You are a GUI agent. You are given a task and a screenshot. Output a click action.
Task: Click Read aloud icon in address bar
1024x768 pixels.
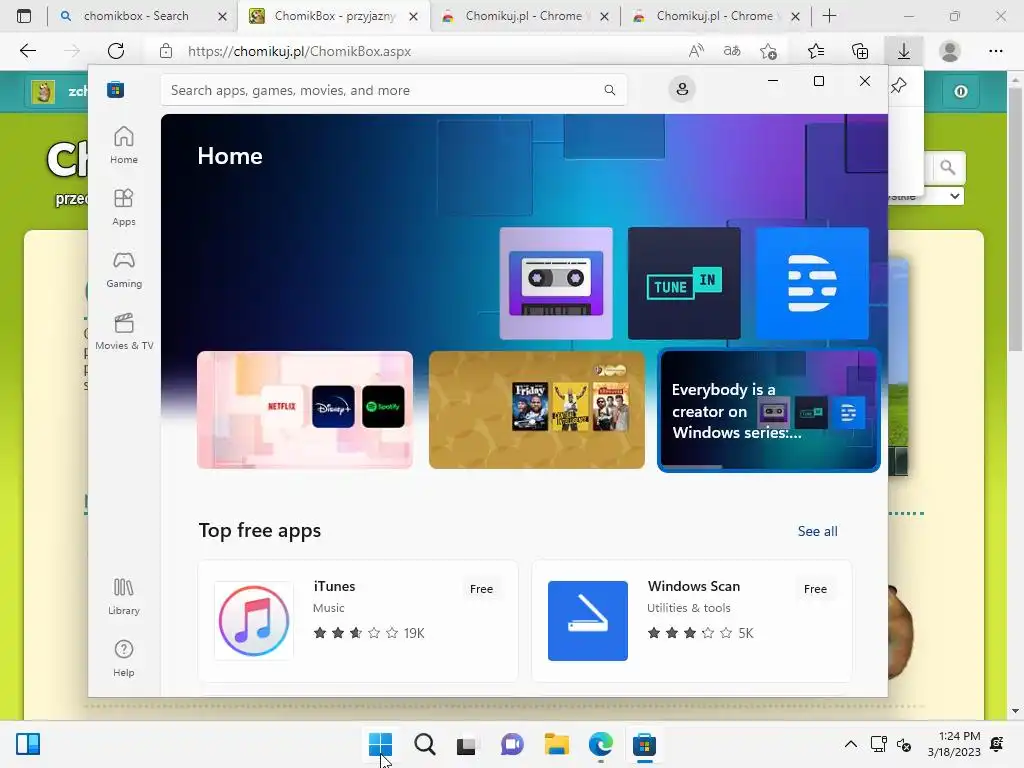(696, 51)
